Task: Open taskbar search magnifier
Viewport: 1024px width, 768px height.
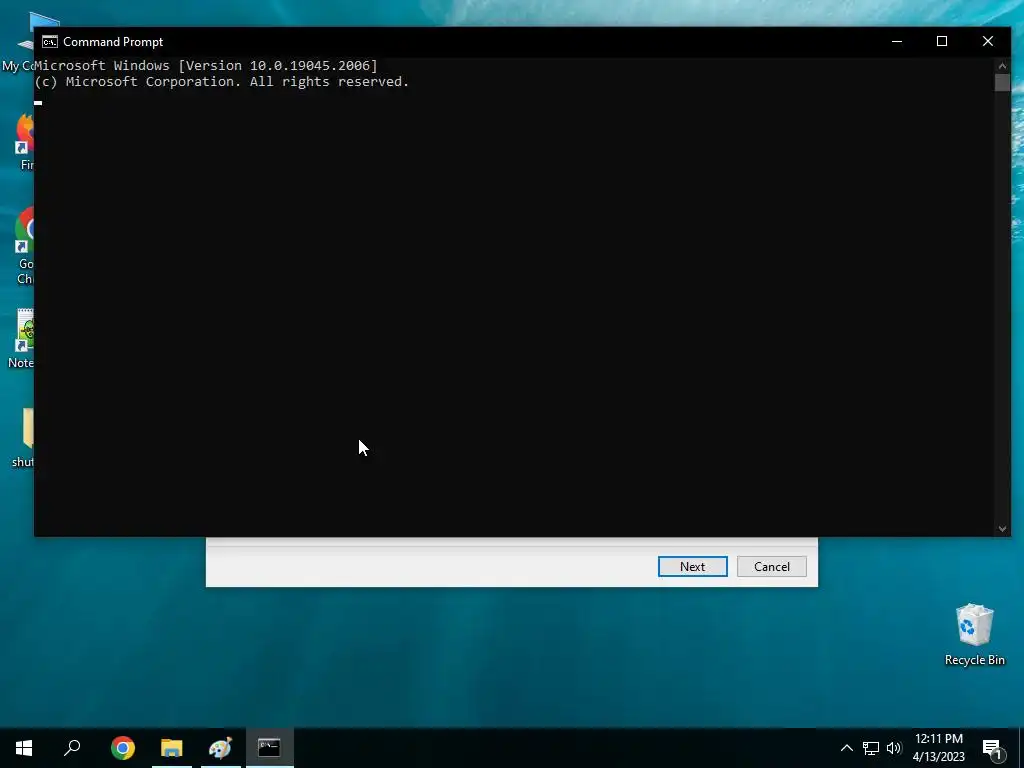Action: (x=72, y=748)
